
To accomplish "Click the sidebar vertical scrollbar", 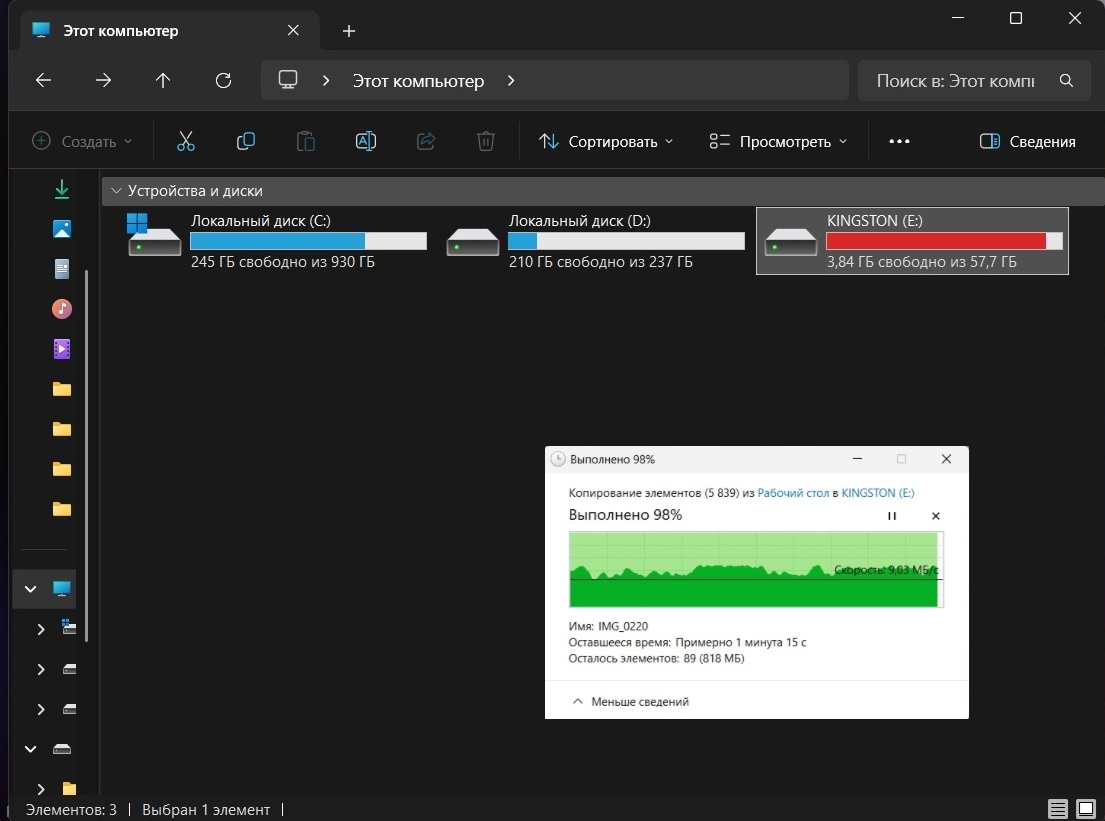I will coord(87,455).
